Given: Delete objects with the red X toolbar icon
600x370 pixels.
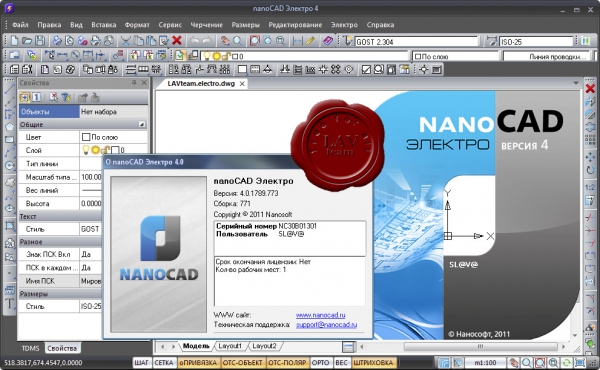Looking at the screenshot, I should click(176, 41).
